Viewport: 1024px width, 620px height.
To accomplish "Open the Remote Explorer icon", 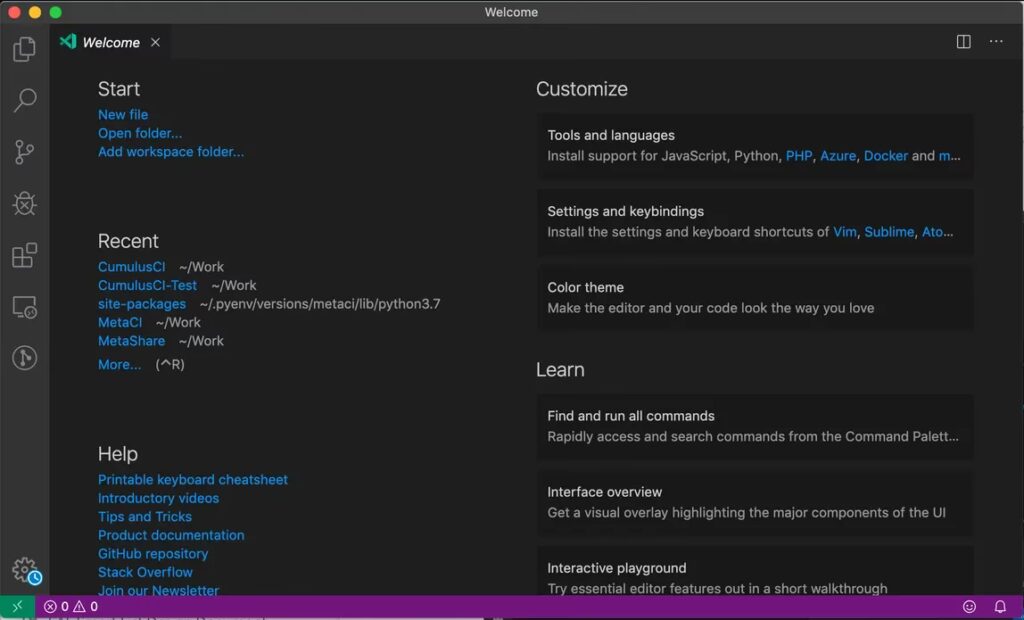I will pos(24,306).
